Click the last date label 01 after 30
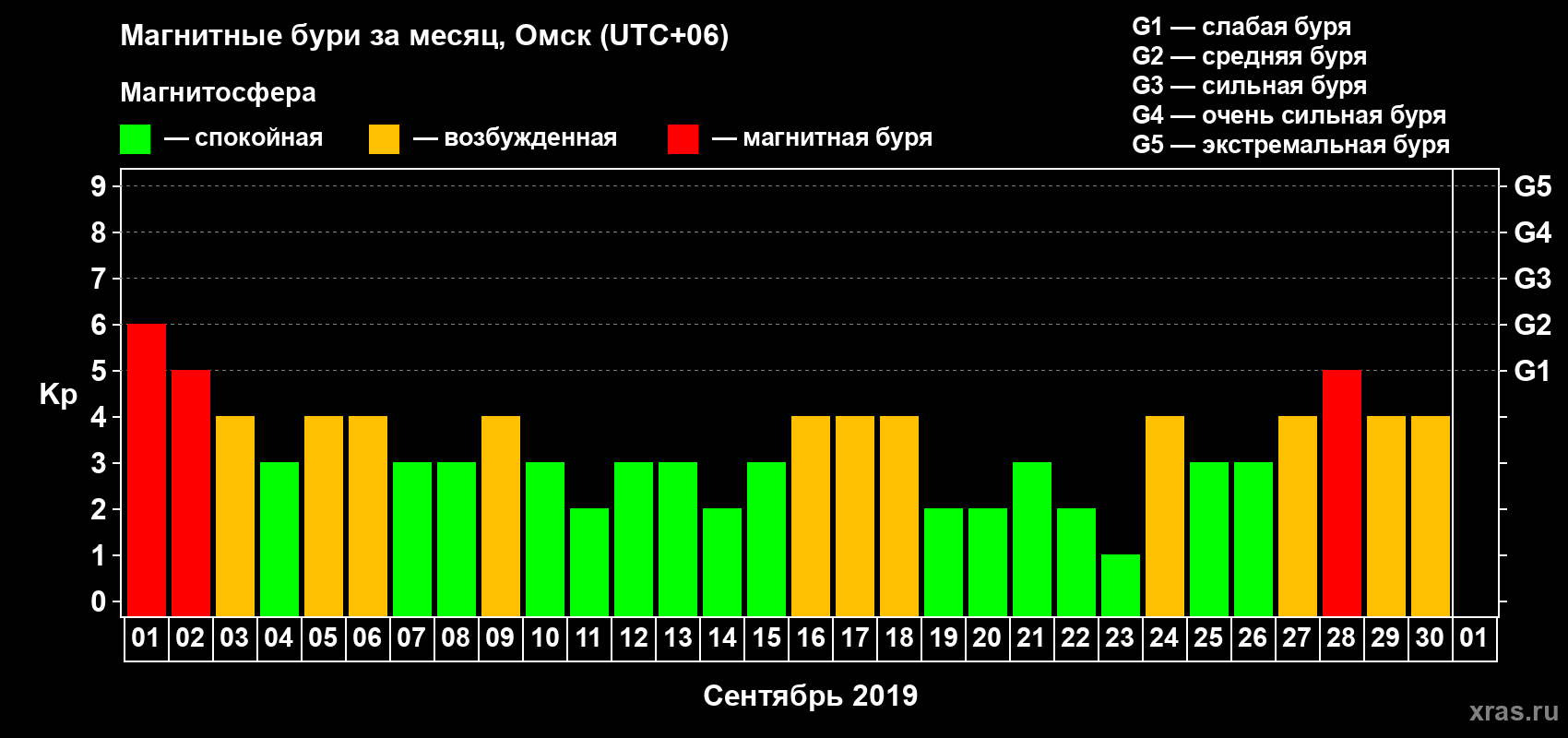The image size is (1568, 738). coord(1474,638)
